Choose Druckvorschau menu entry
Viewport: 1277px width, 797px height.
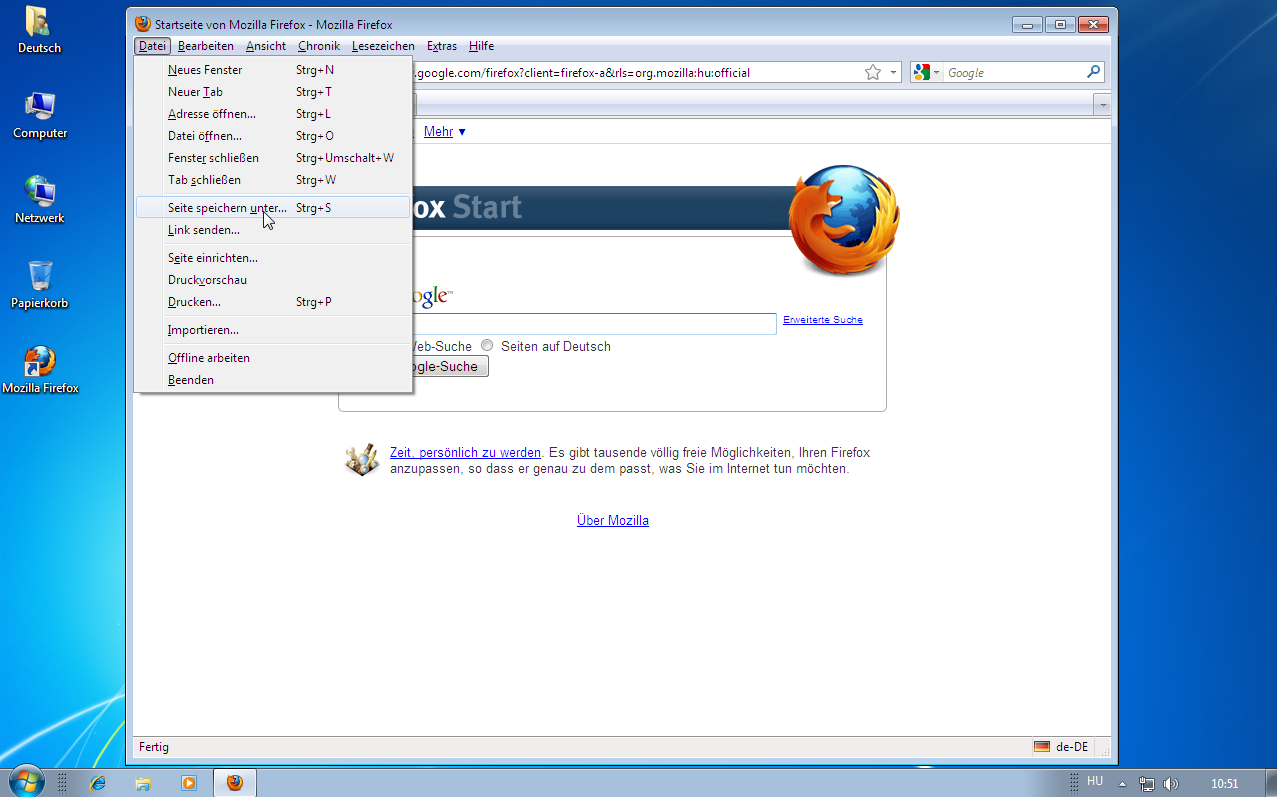(x=273, y=280)
